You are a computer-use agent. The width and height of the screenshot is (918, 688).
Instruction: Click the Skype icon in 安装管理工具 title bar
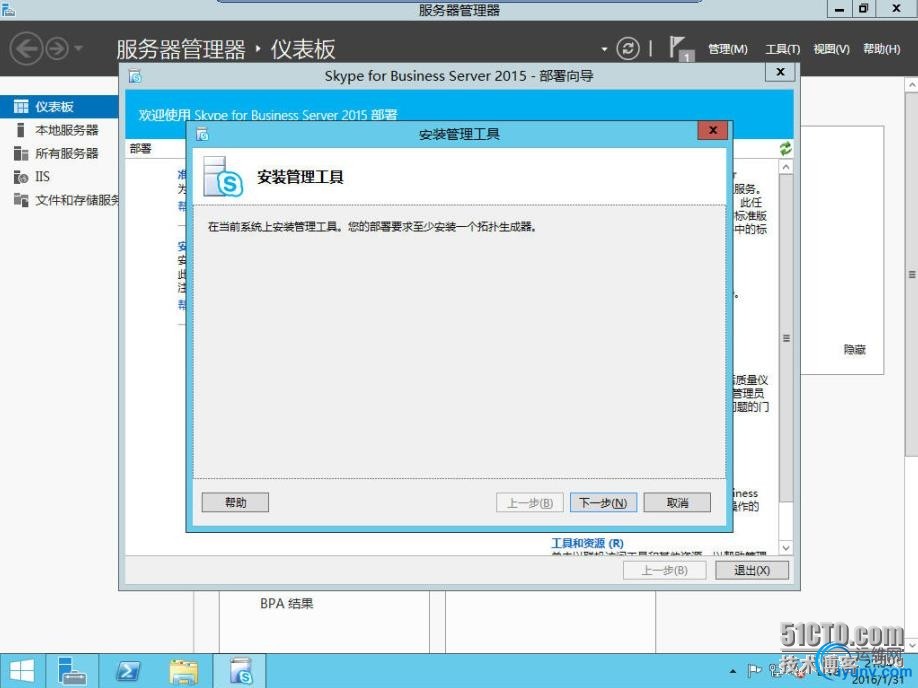point(202,134)
